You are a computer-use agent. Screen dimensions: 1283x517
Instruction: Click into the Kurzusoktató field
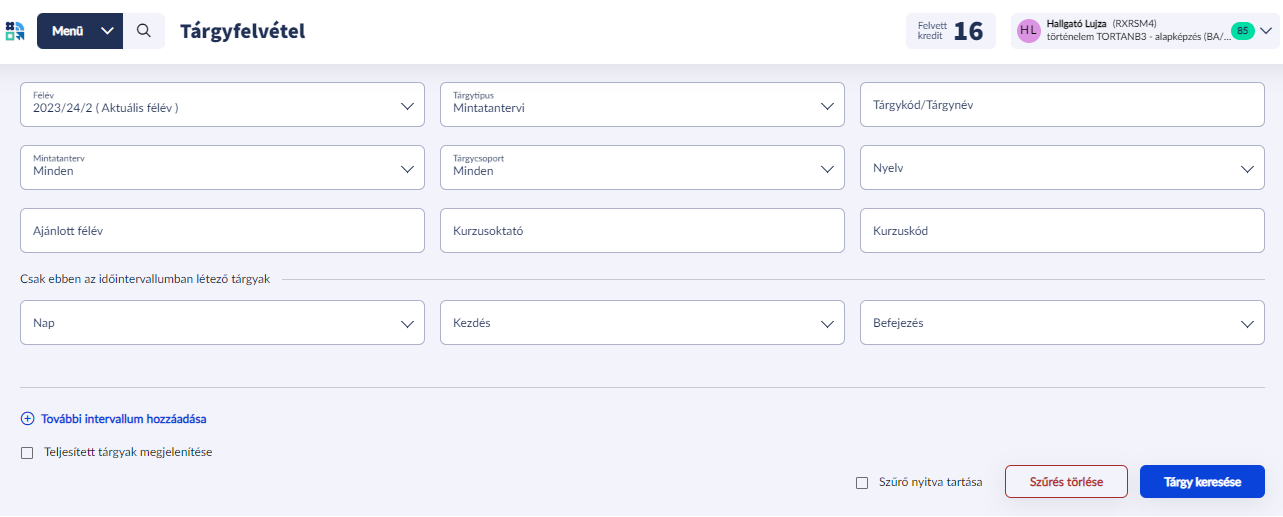[x=642, y=231]
